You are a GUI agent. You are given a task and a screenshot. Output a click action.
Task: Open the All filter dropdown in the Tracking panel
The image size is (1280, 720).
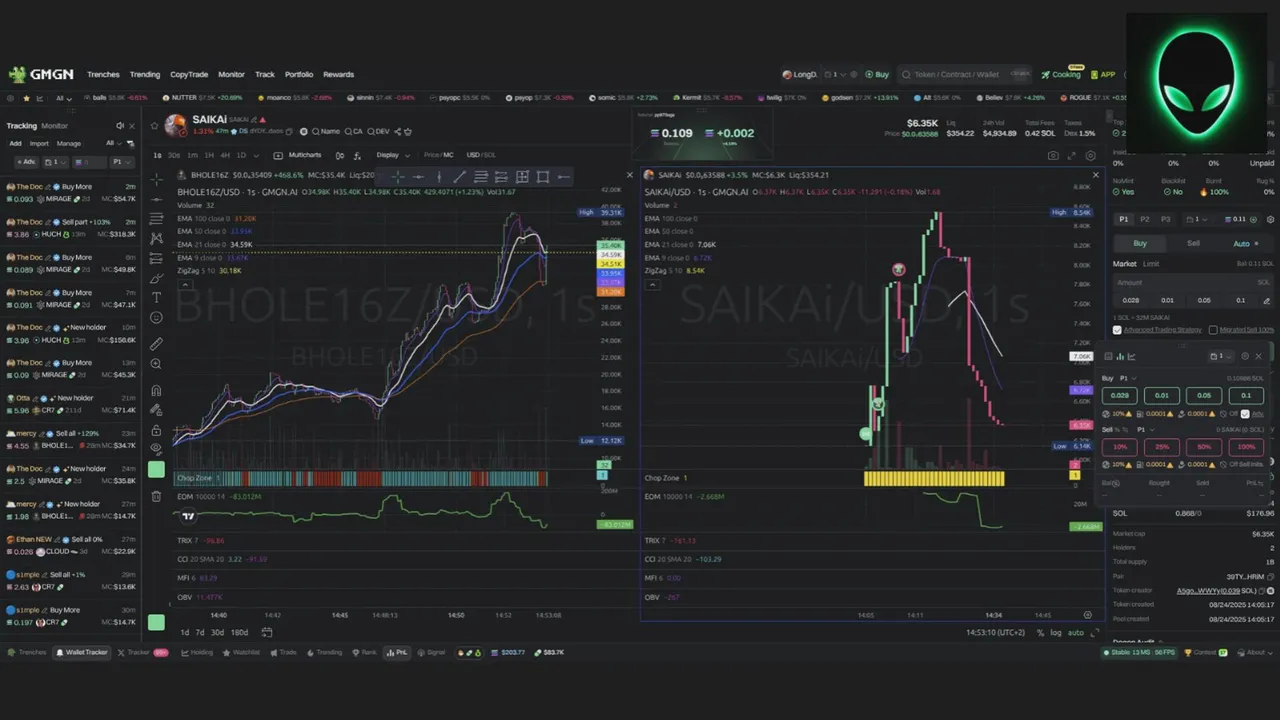tap(113, 143)
